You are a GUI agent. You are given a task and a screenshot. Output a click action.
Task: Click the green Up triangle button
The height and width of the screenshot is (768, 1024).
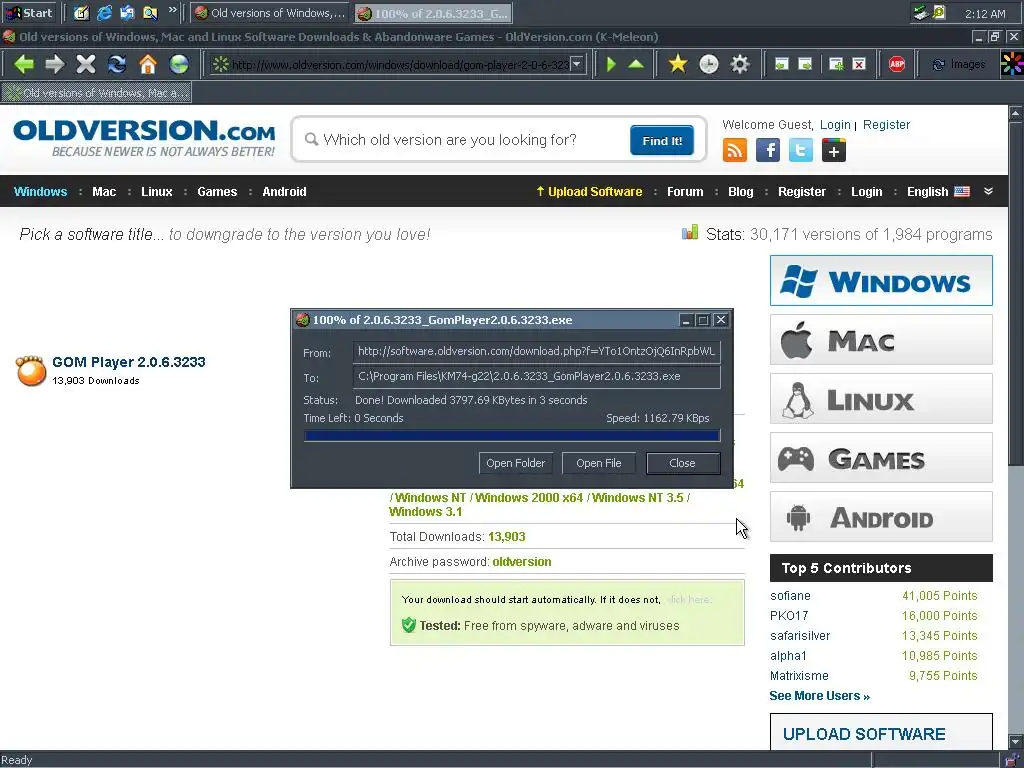click(636, 64)
